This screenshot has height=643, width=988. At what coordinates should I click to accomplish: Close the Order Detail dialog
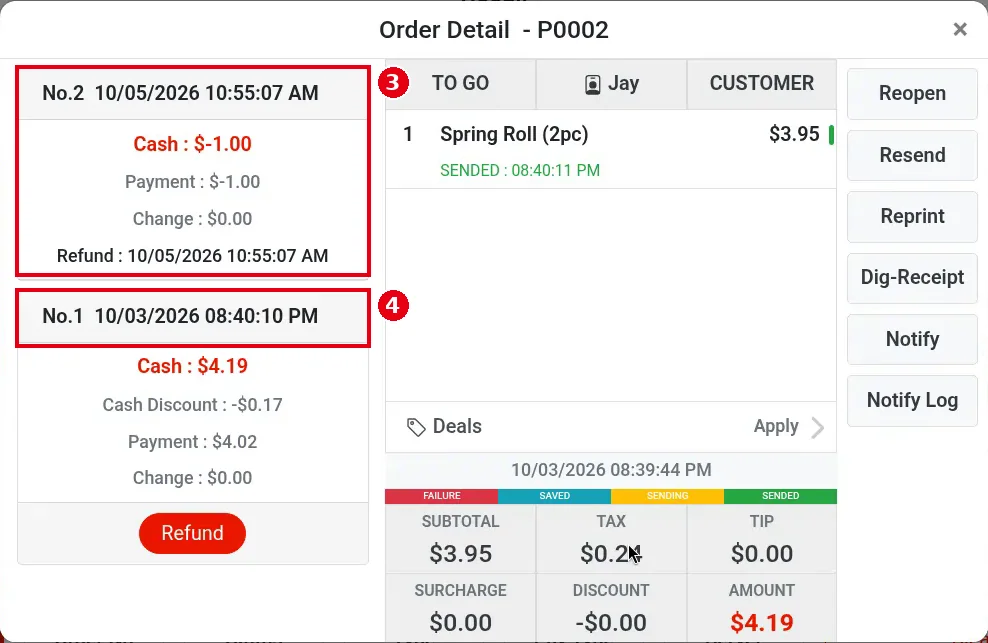(x=960, y=30)
